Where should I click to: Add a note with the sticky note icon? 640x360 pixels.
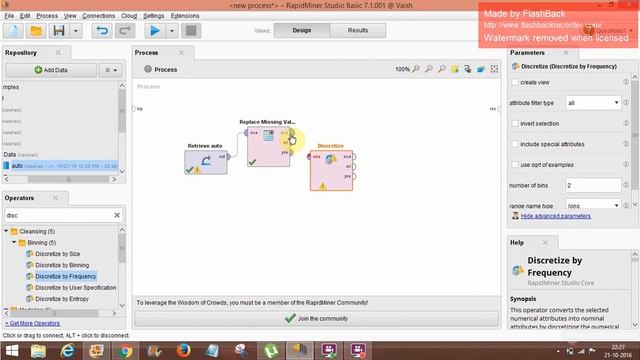click(x=455, y=69)
